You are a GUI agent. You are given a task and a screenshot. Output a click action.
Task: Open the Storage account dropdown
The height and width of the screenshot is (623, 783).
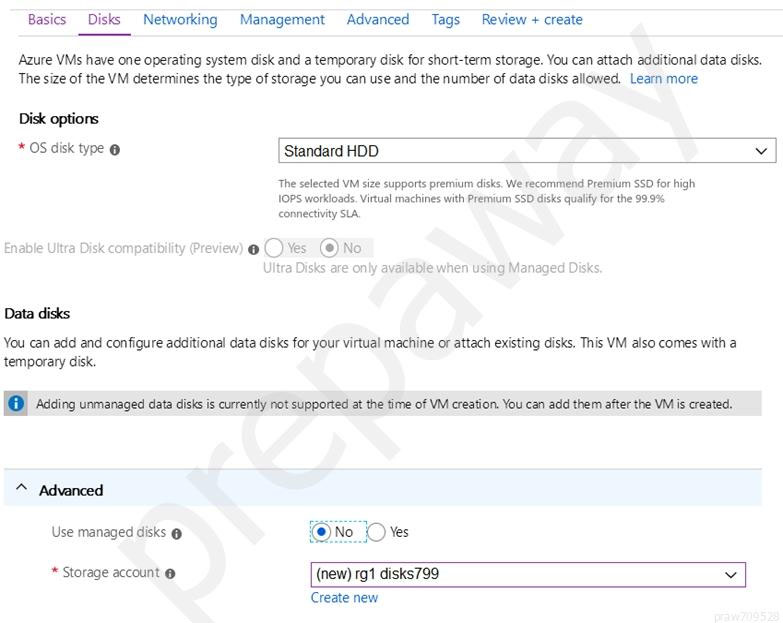[528, 574]
